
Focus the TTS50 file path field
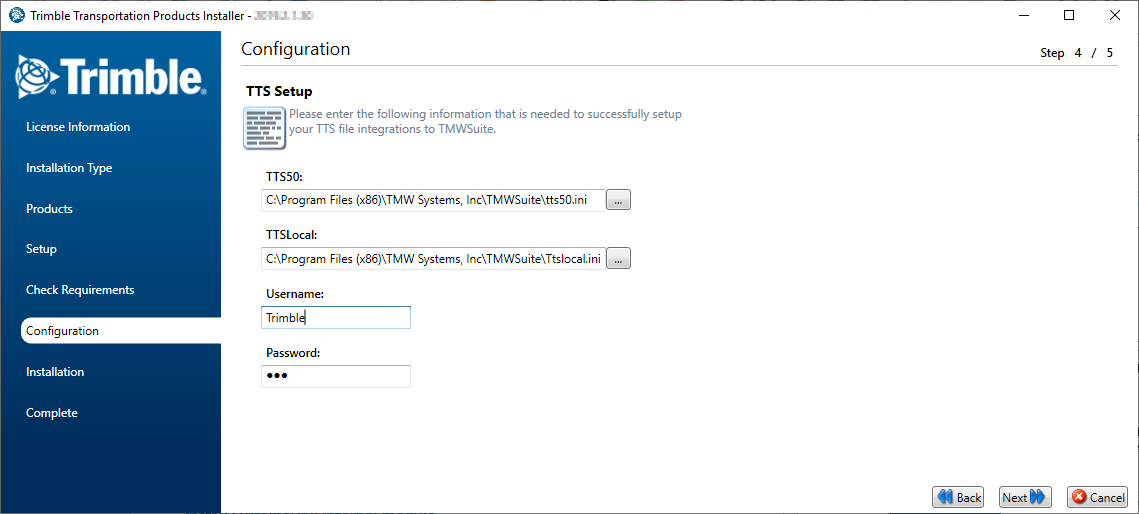pyautogui.click(x=433, y=200)
